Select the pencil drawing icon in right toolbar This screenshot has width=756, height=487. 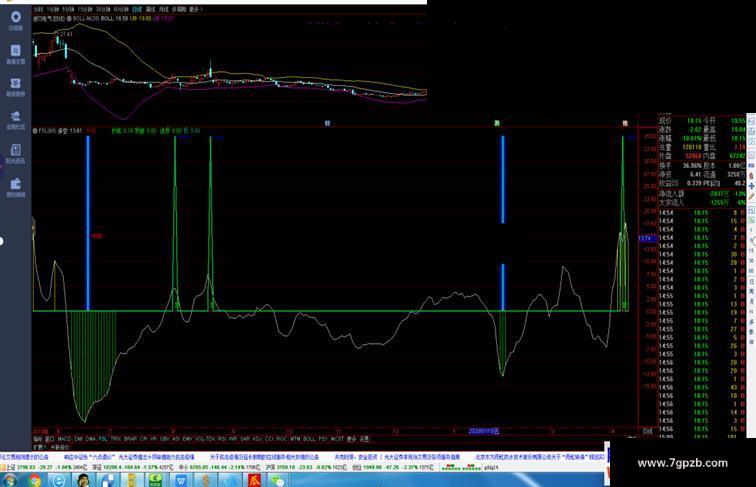[x=751, y=196]
